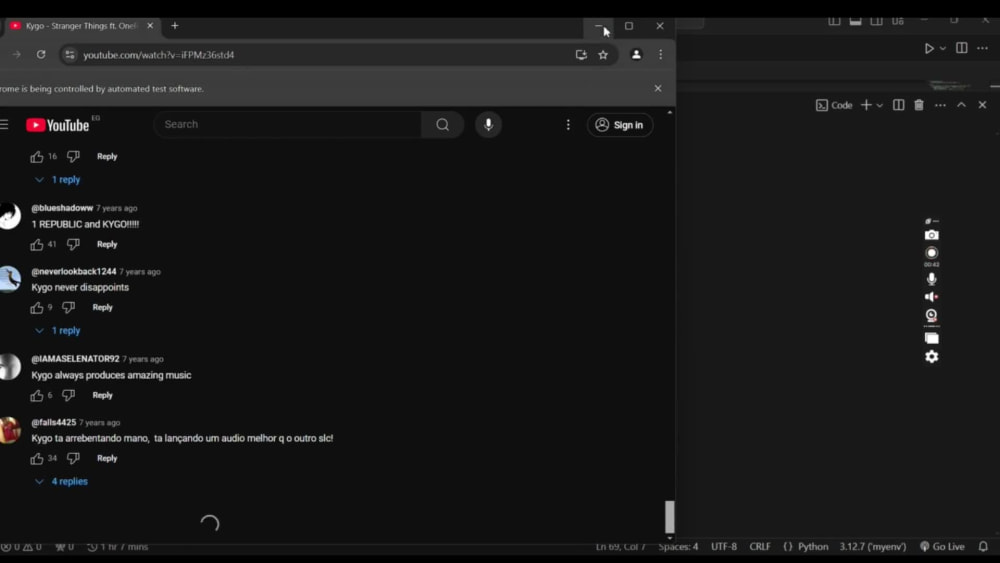Dislike the @IAMASELENATOR92 comment
This screenshot has width=1000, height=563.
pyautogui.click(x=68, y=395)
